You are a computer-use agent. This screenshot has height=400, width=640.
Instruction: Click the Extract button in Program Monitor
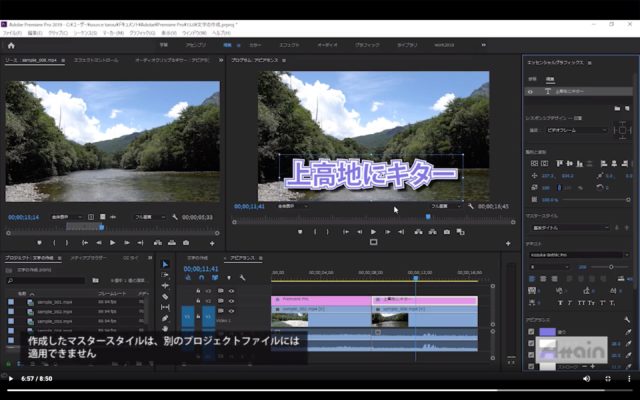point(433,232)
